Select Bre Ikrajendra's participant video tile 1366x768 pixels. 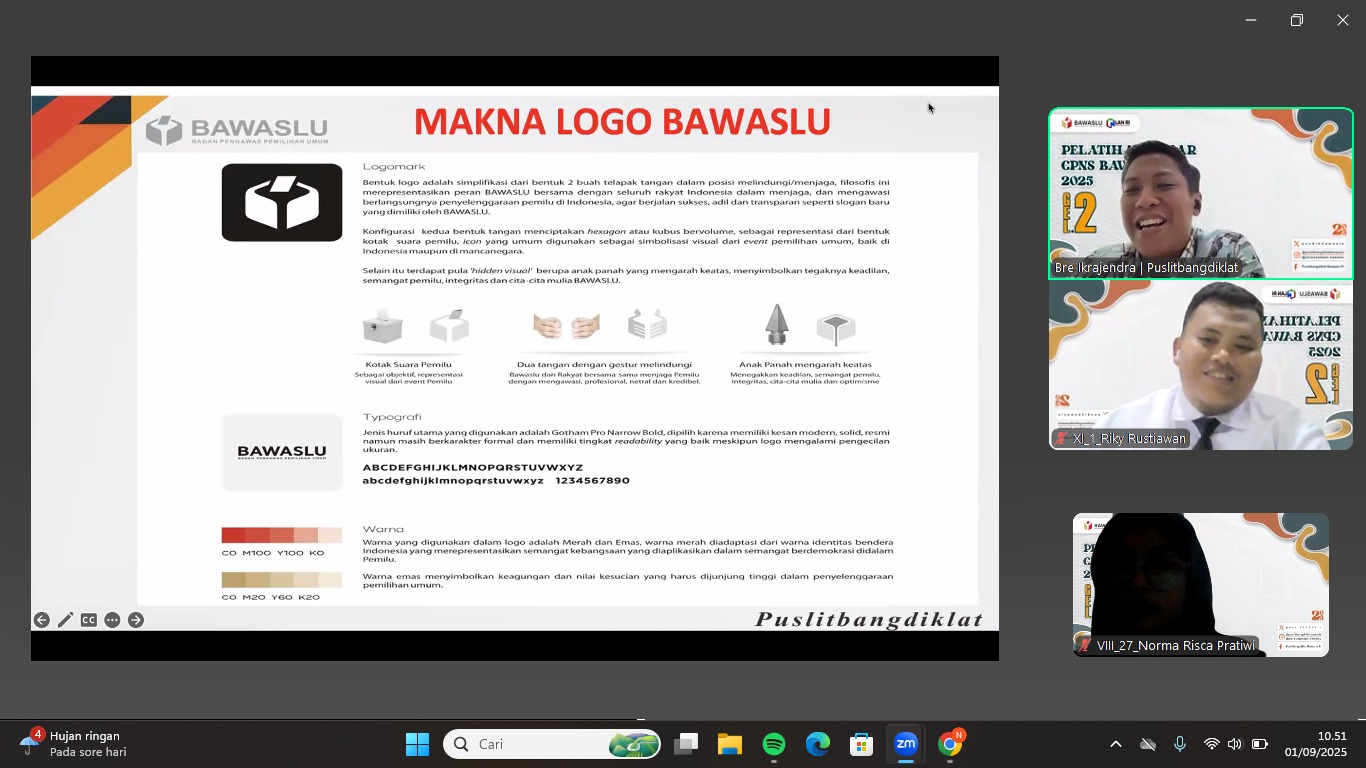[1199, 193]
